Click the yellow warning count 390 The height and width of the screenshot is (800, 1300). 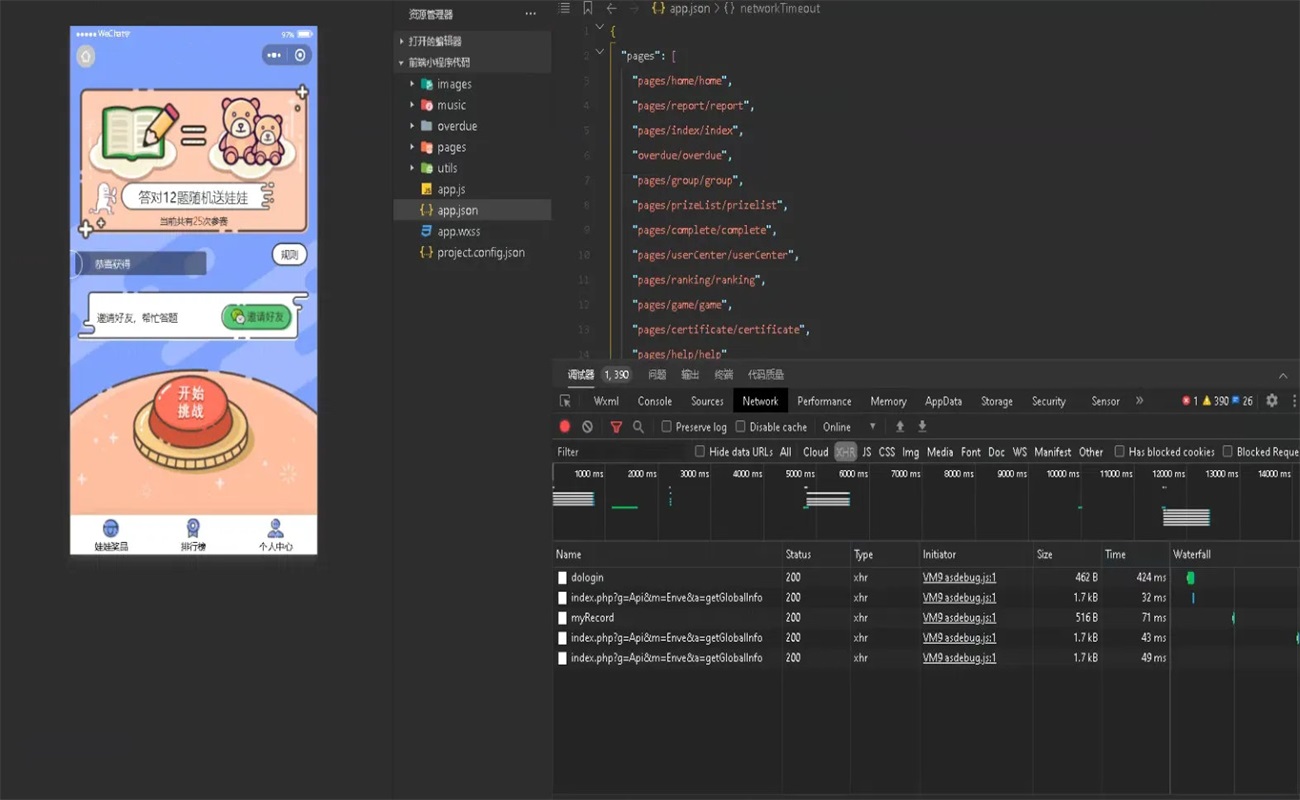tap(1216, 401)
